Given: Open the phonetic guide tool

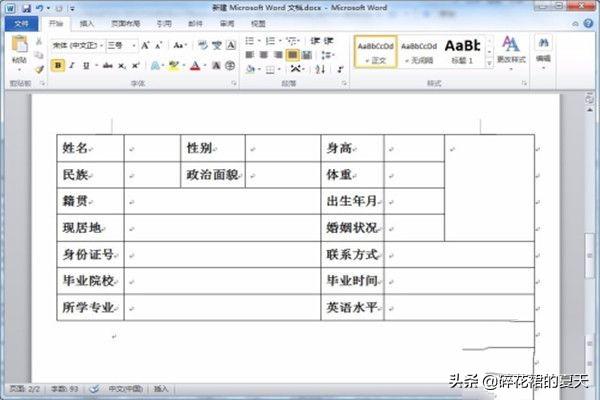Looking at the screenshot, I should click(x=217, y=46).
